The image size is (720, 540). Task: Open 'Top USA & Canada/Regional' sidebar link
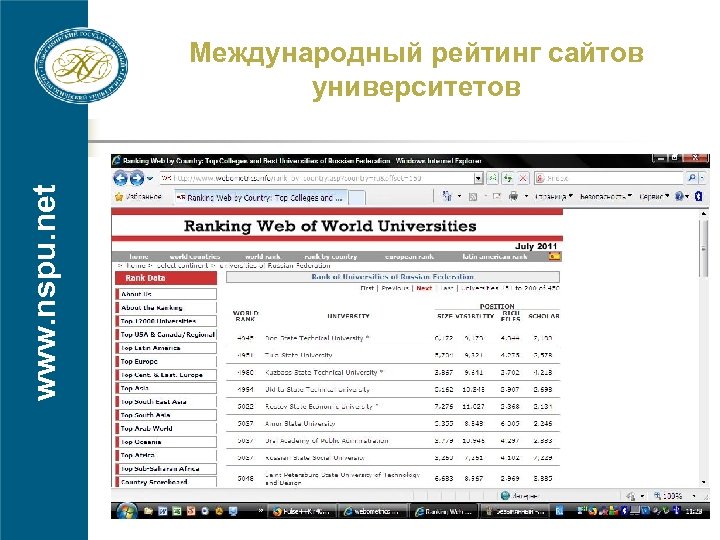166,334
